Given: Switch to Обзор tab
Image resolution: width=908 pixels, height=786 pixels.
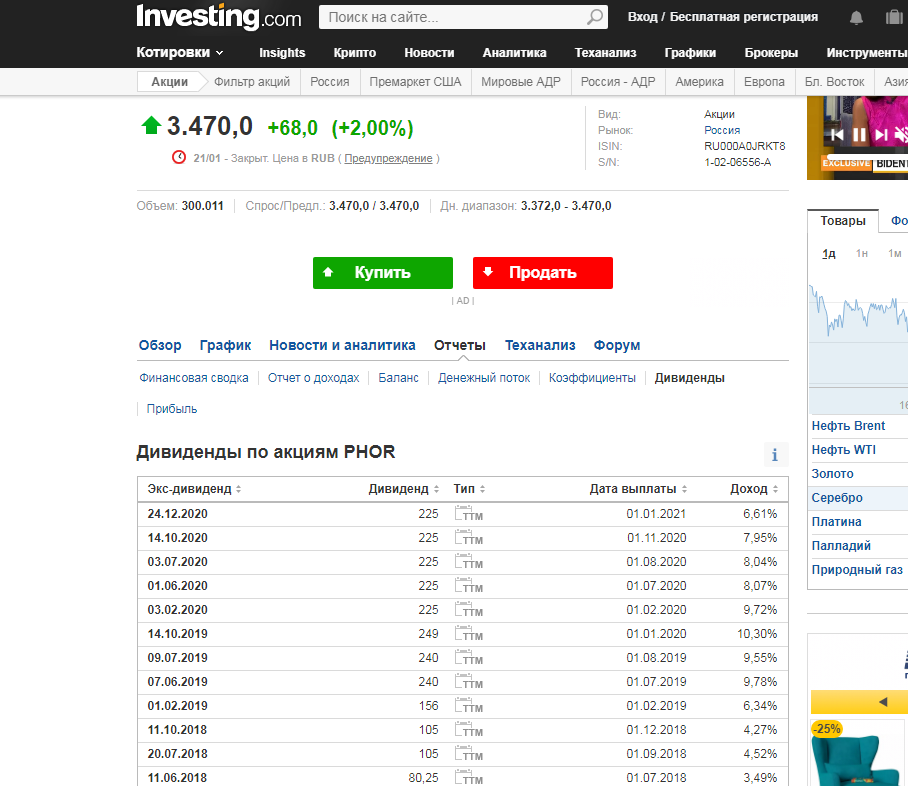Looking at the screenshot, I should click(160, 345).
